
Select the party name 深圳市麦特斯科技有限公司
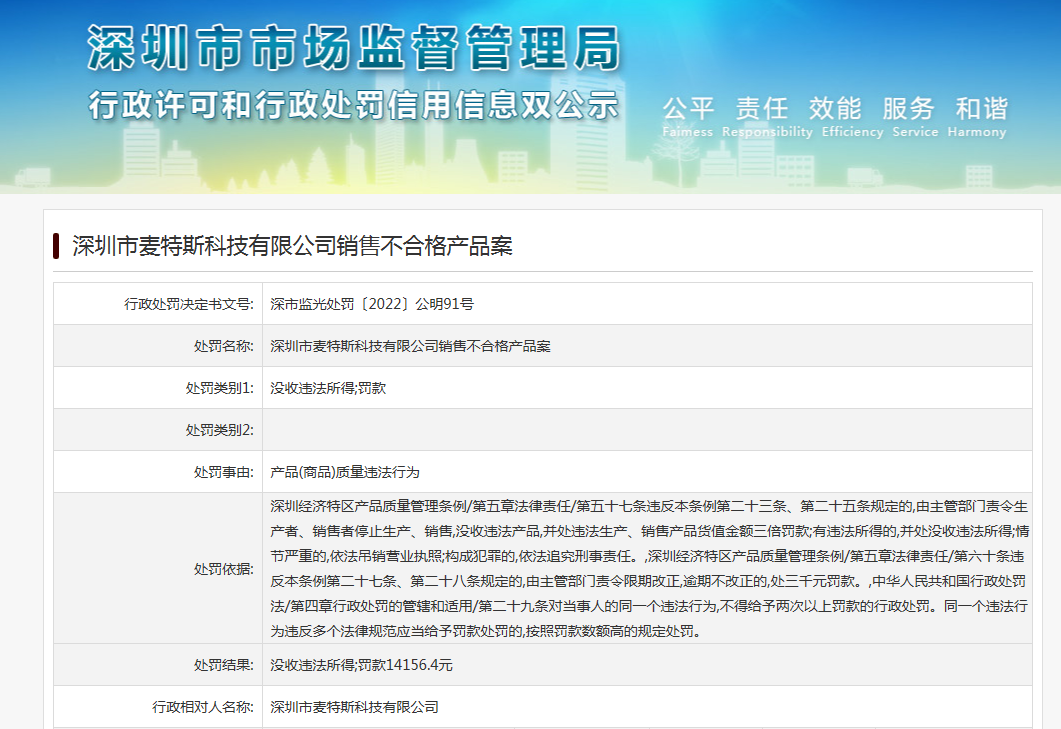coord(355,707)
